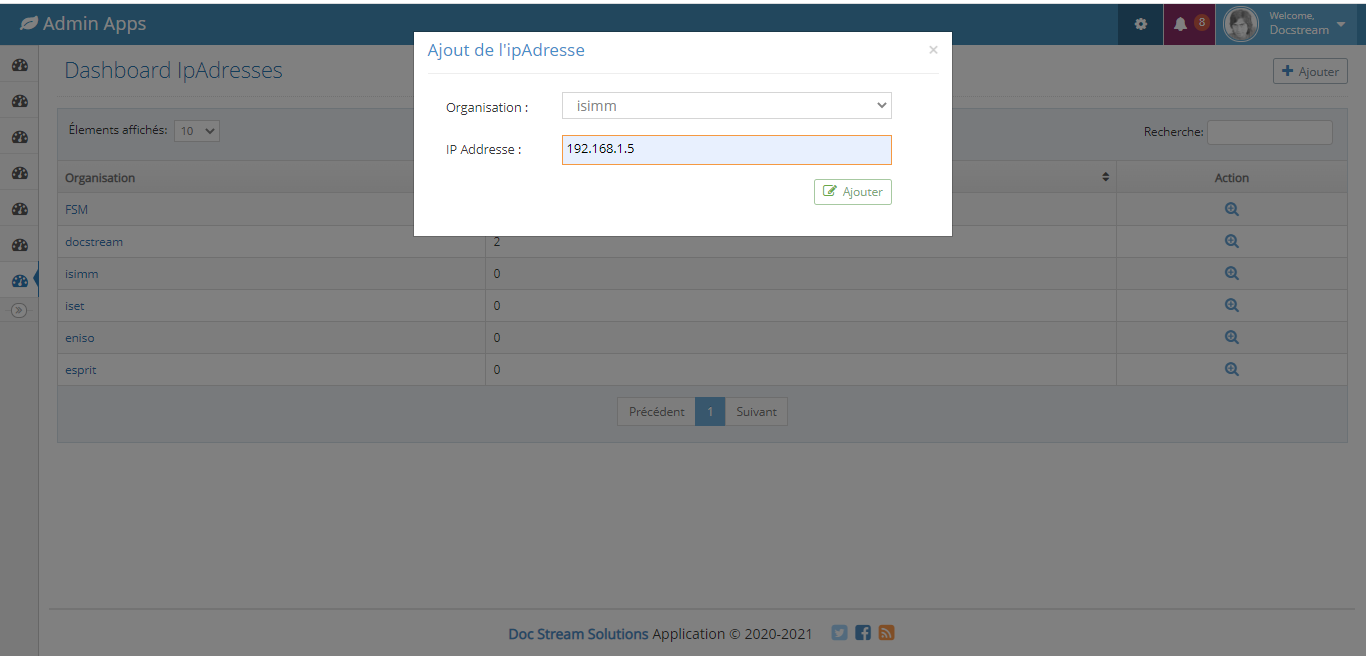Open the docstream organisation link
This screenshot has width=1366, height=656.
point(94,242)
